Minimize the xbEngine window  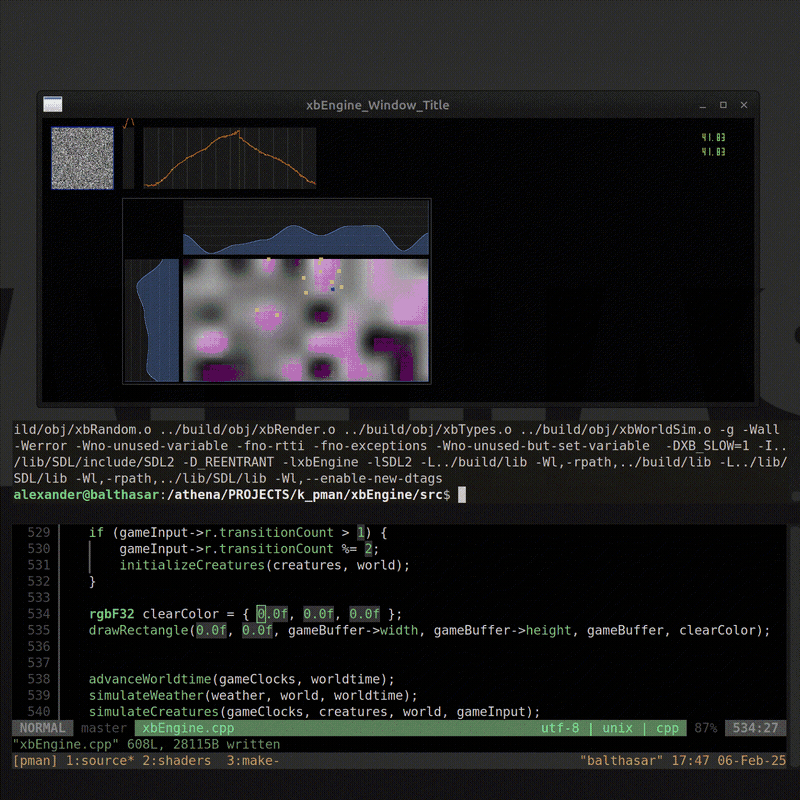700,105
